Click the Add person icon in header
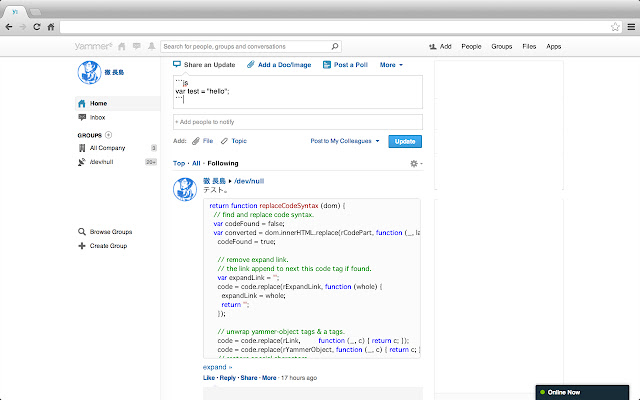 click(x=433, y=47)
